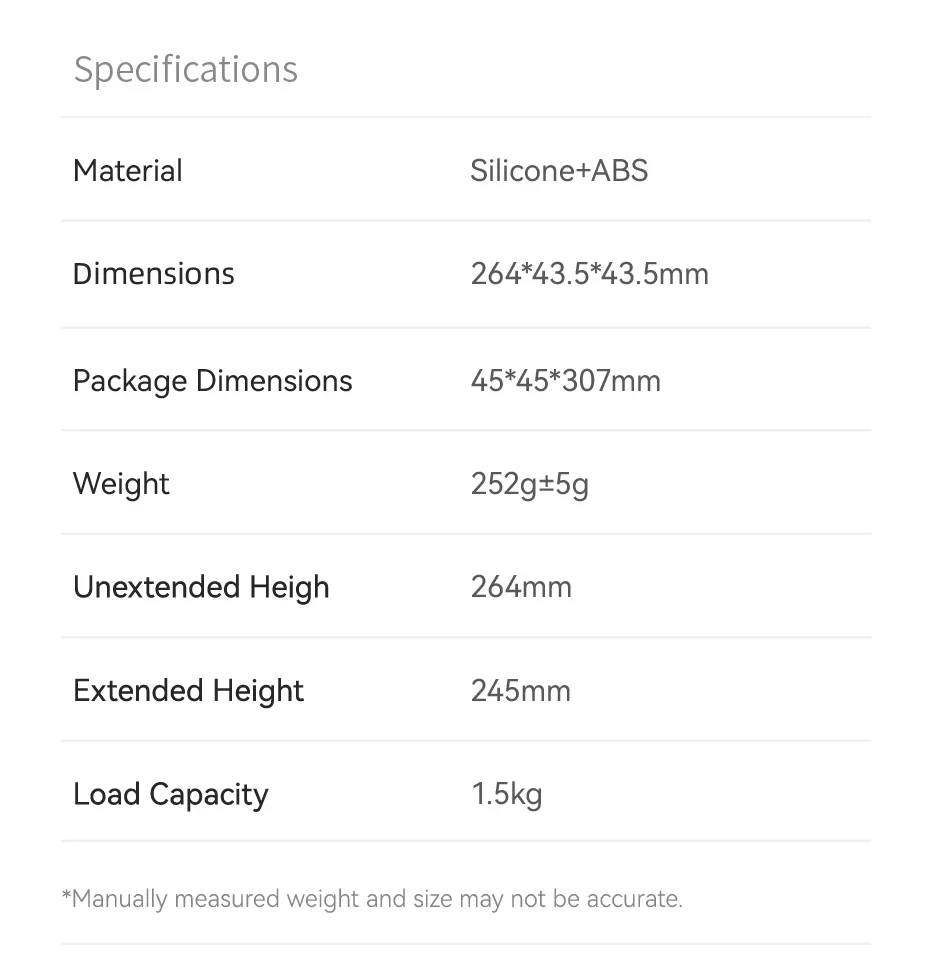
Task: Select the Unextended Heigh label
Action: coord(201,588)
